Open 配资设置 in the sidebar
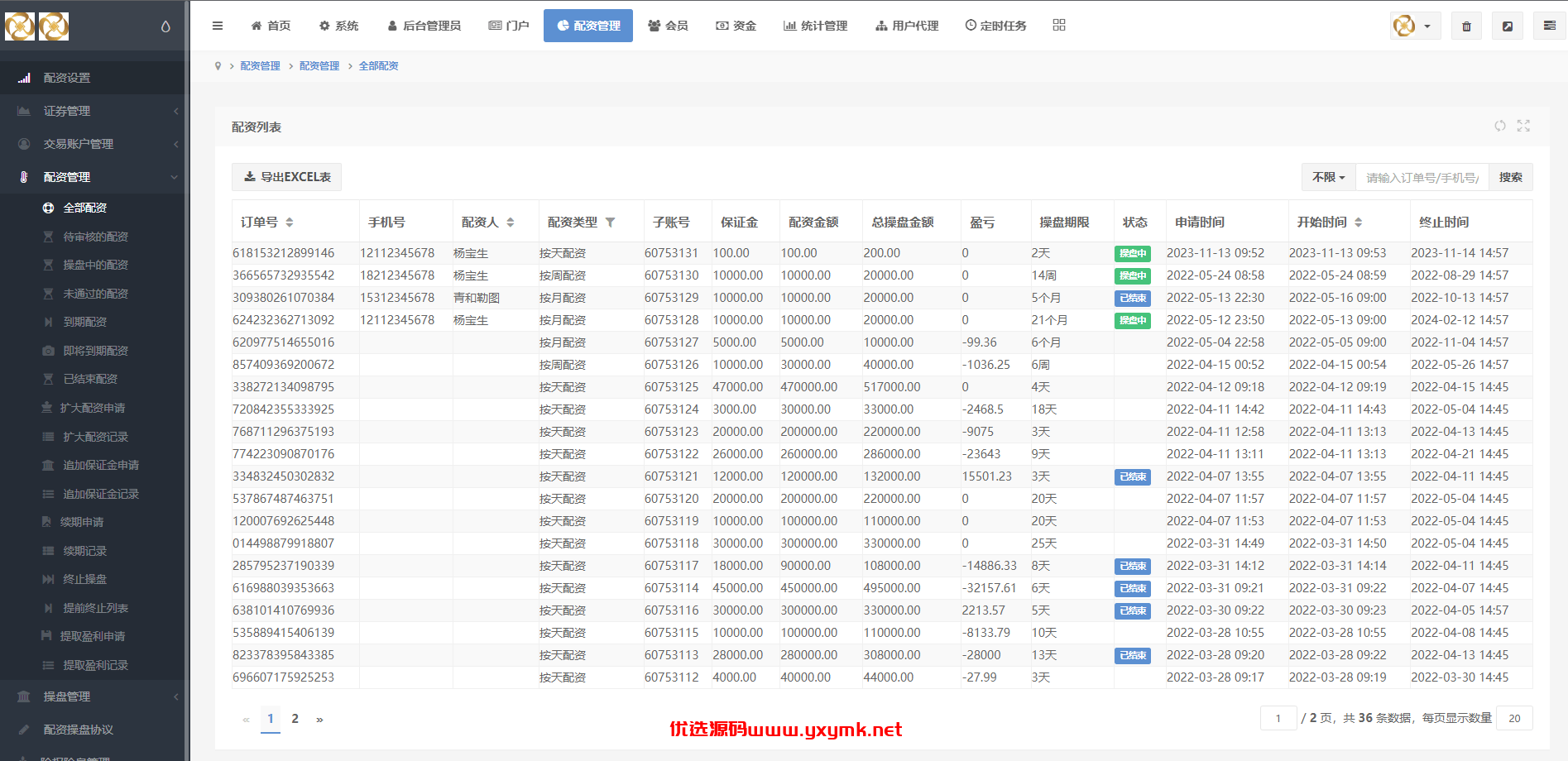Image resolution: width=1568 pixels, height=761 pixels. click(x=93, y=78)
